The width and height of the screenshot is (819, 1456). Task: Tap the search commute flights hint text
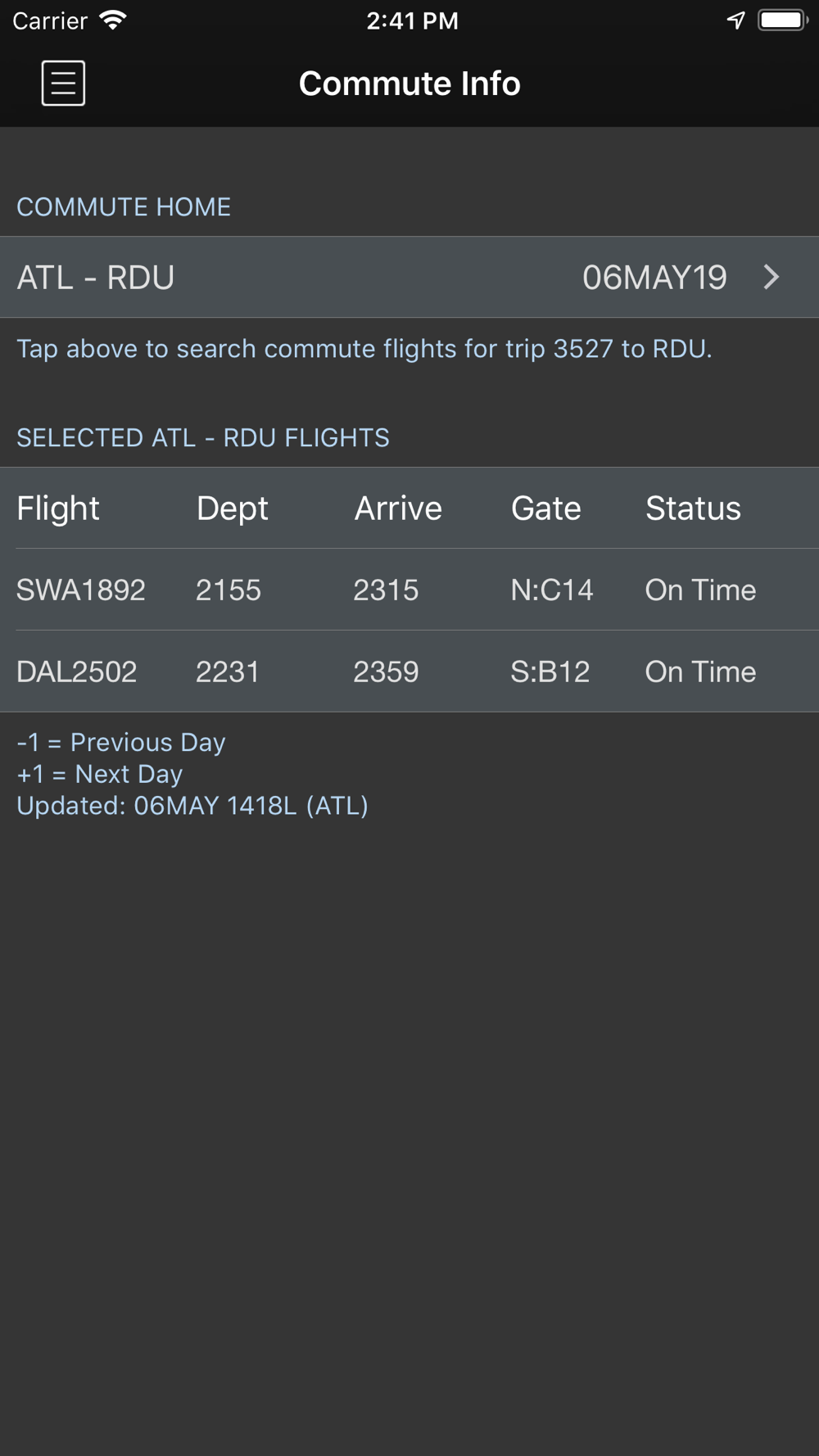click(x=364, y=349)
